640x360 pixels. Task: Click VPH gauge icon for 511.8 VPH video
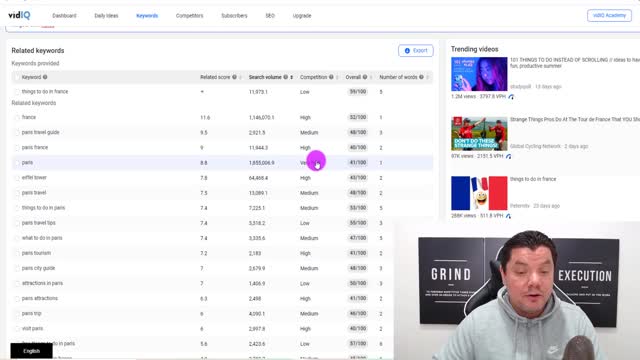pos(508,216)
